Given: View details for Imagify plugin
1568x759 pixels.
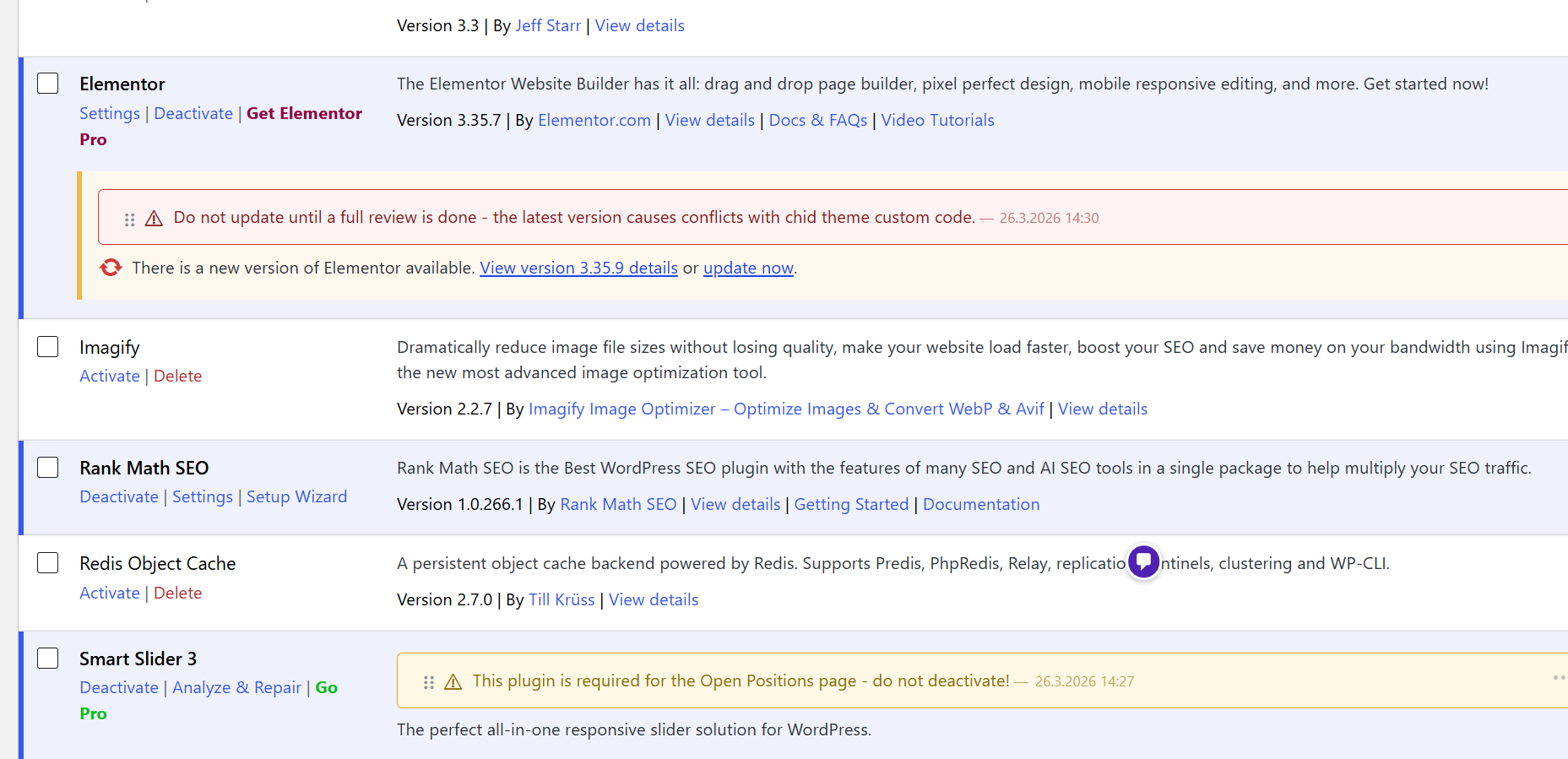Looking at the screenshot, I should [1103, 409].
